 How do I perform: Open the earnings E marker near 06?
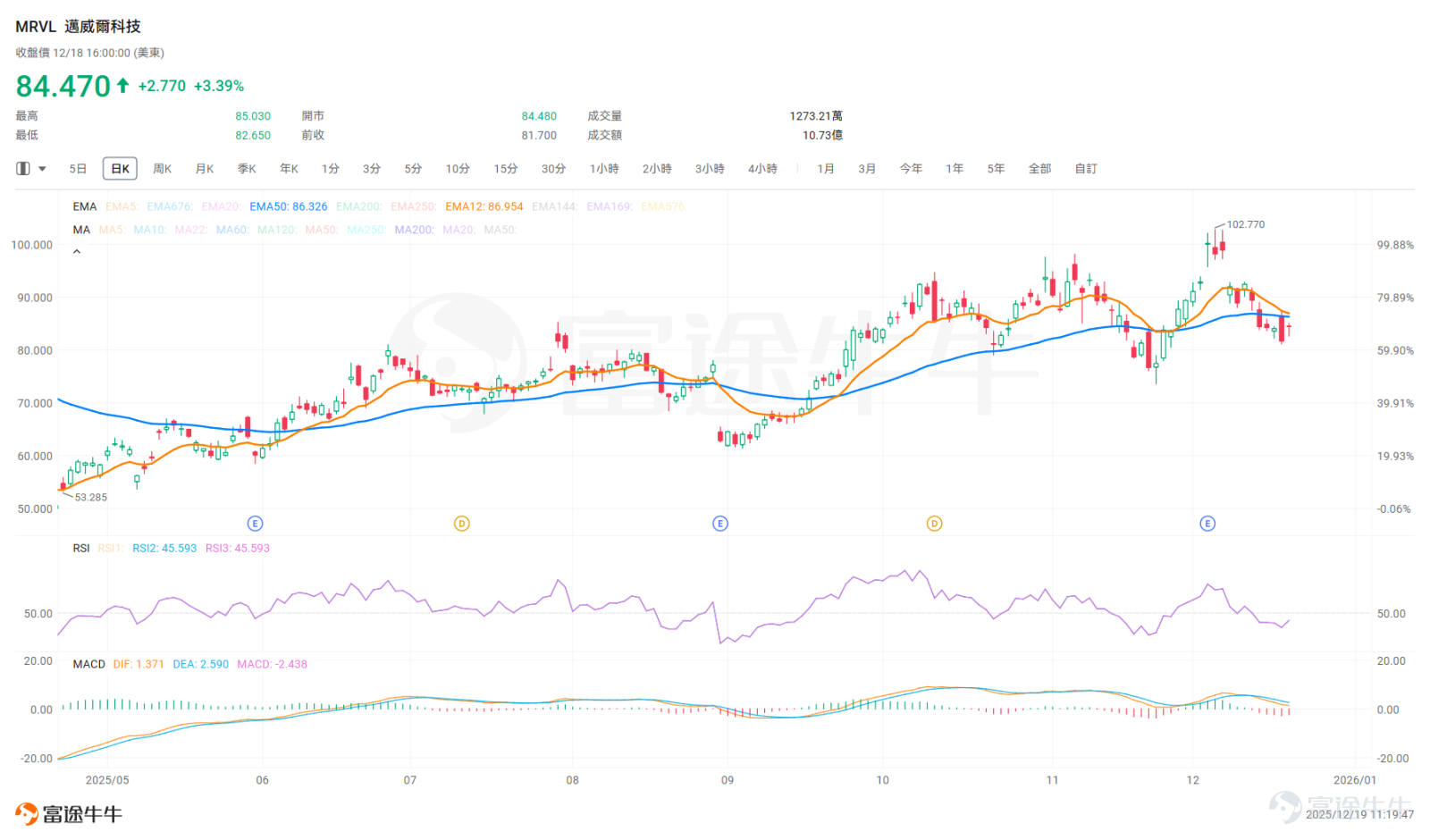point(255,524)
